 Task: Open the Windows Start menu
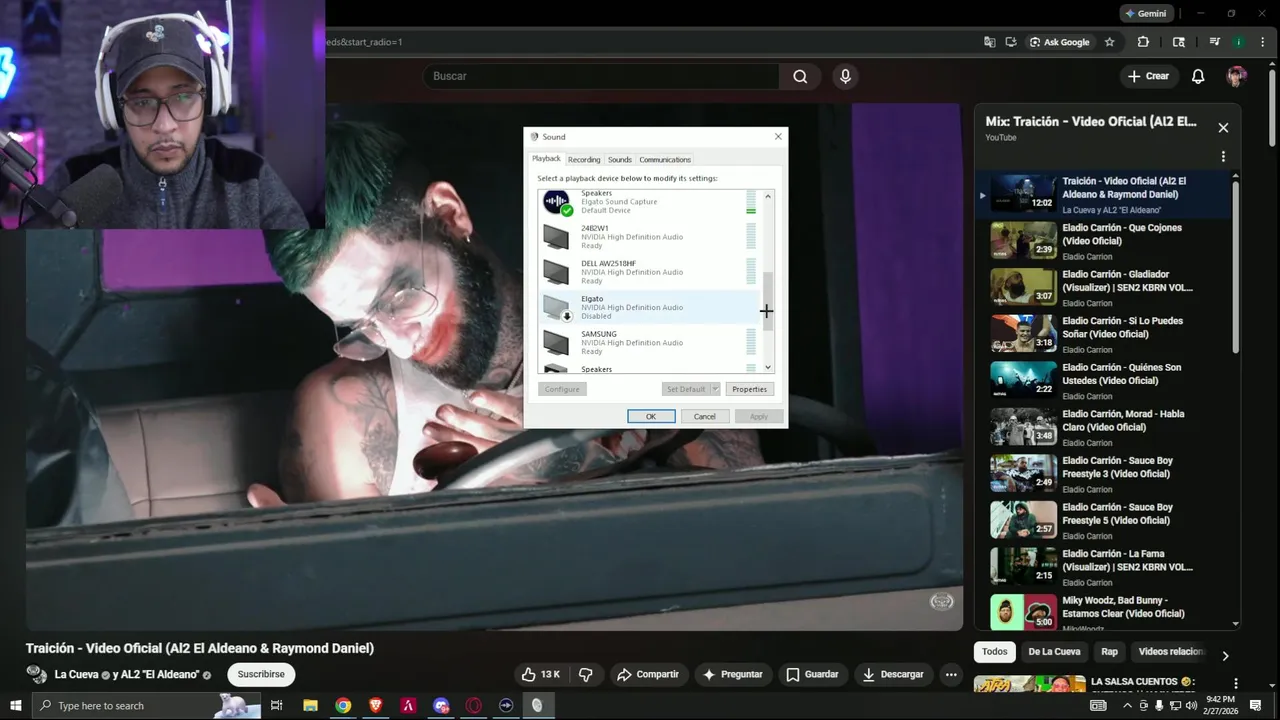15,705
